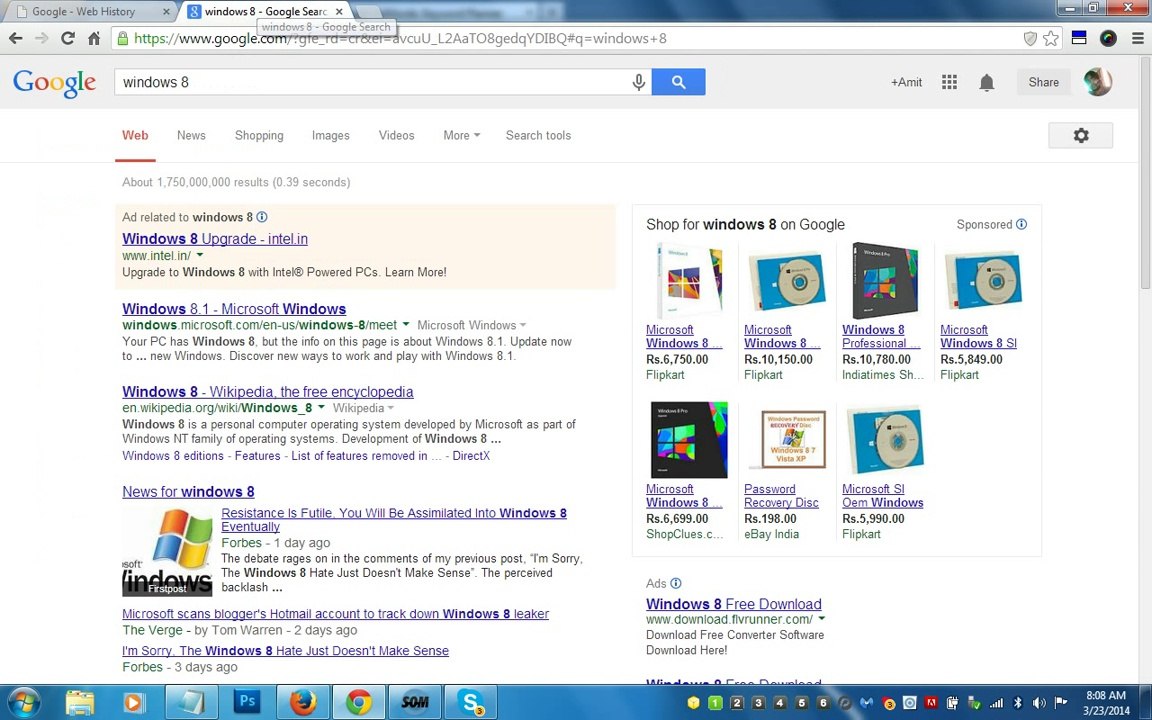This screenshot has width=1152, height=720.
Task: Bookmark this page with star icon
Action: click(x=1051, y=38)
